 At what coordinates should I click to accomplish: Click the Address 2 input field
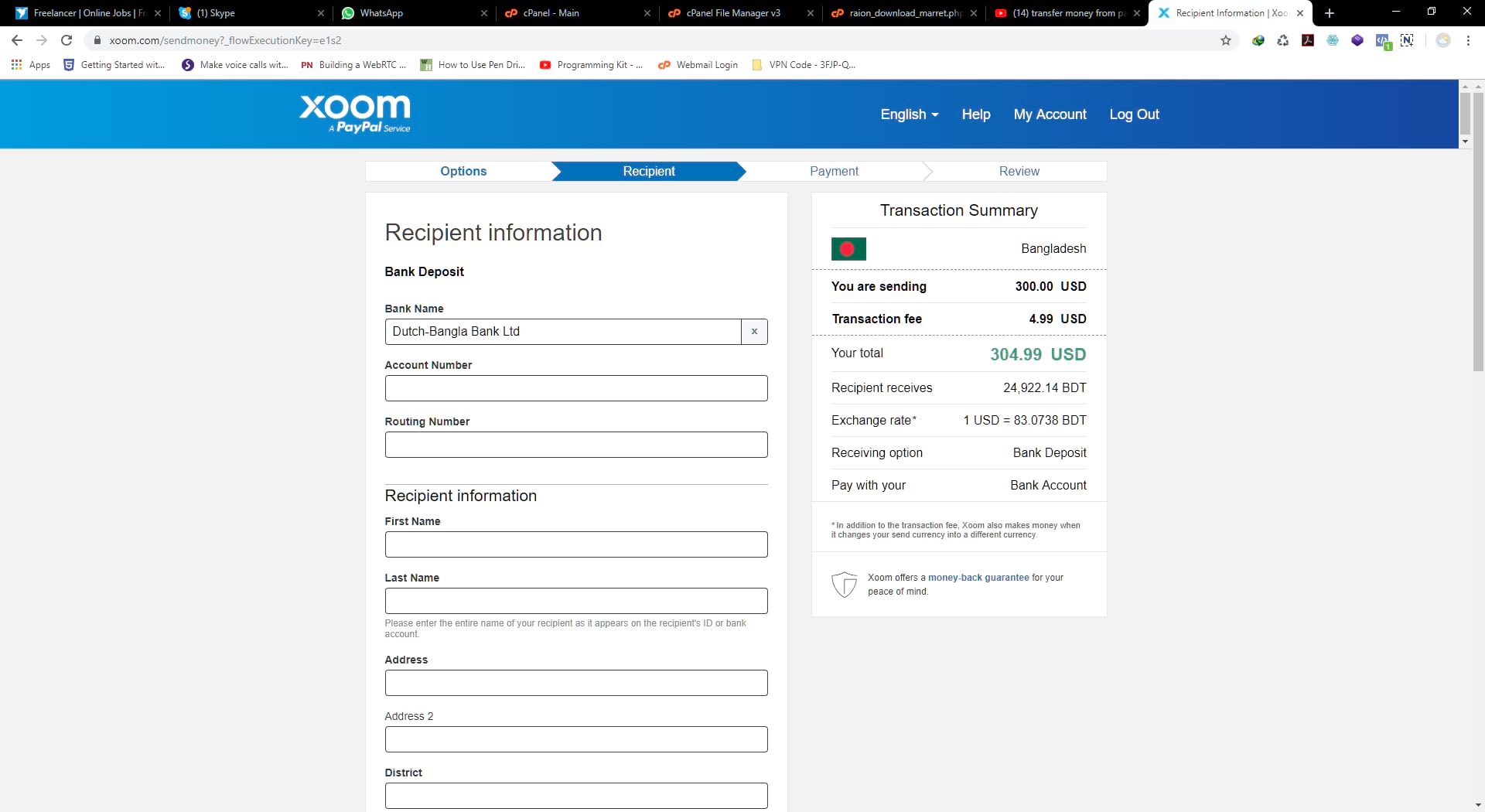(x=576, y=739)
